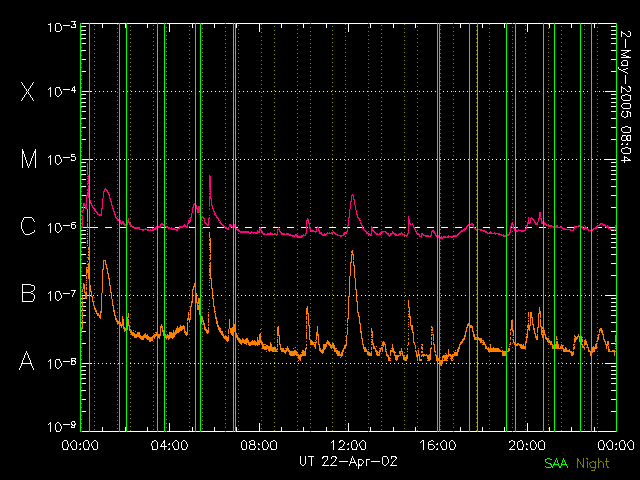Click the 10-6 y-axis tick label
Viewport: 640px width, 480px height.
(62, 227)
